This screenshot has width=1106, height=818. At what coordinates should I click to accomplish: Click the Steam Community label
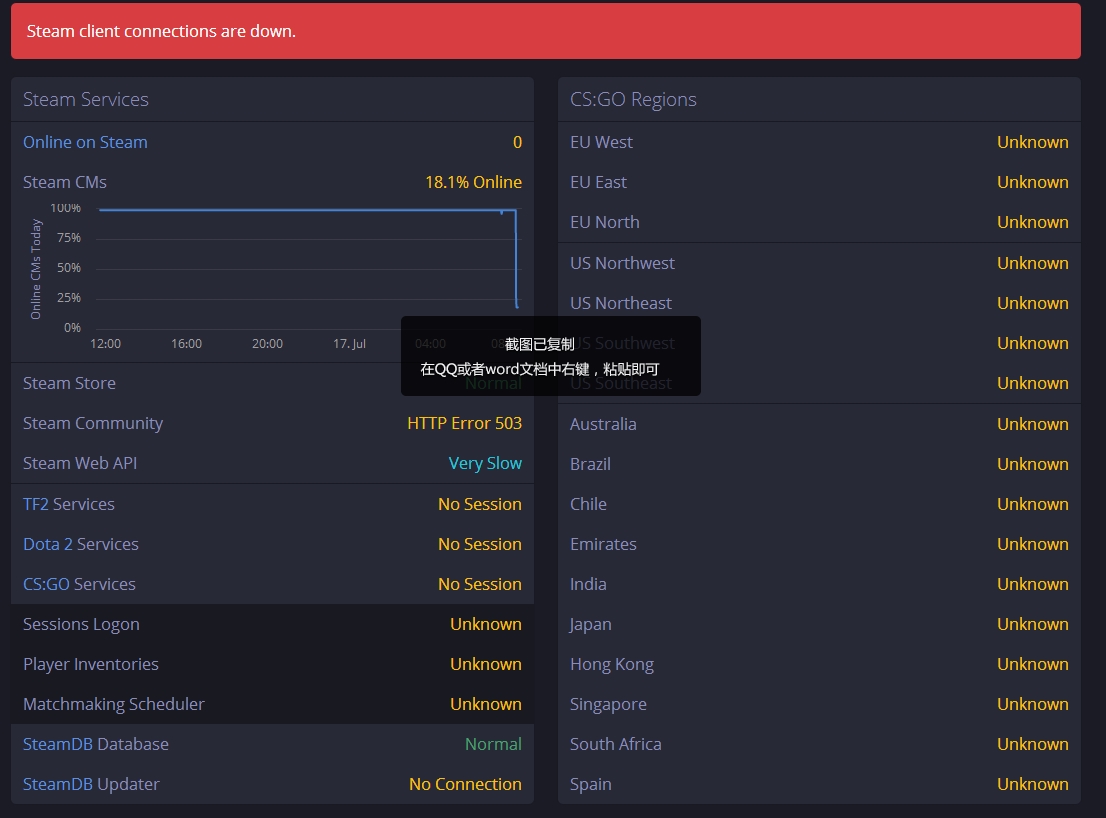(x=92, y=423)
